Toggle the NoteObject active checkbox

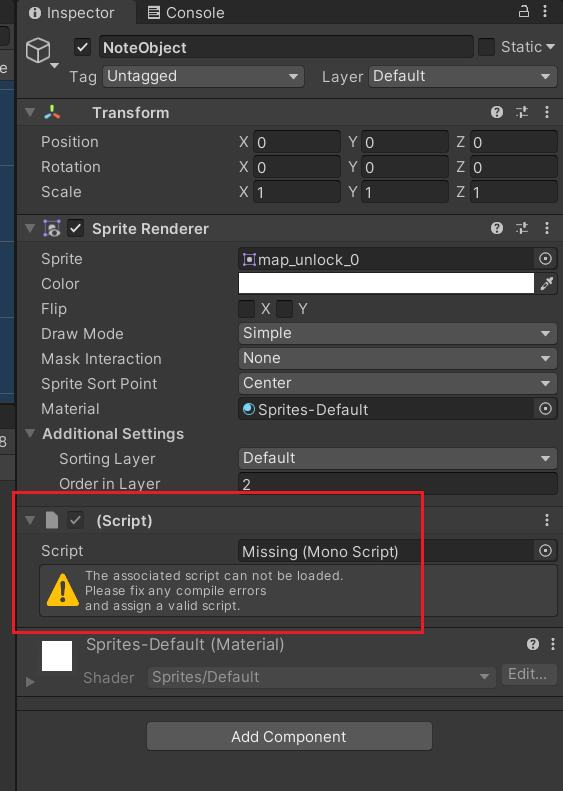tap(82, 48)
